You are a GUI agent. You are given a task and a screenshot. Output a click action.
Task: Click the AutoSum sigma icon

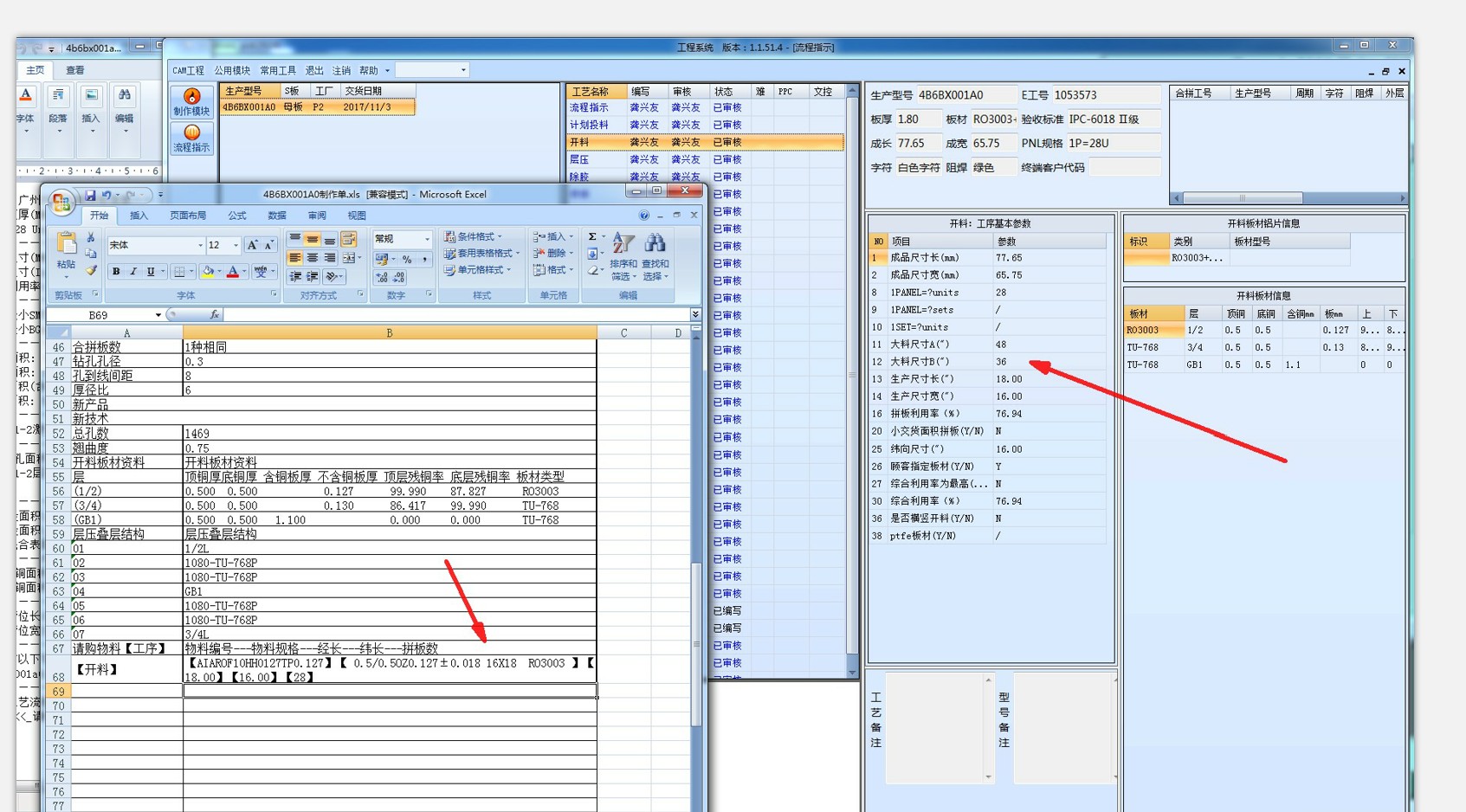tap(592, 237)
